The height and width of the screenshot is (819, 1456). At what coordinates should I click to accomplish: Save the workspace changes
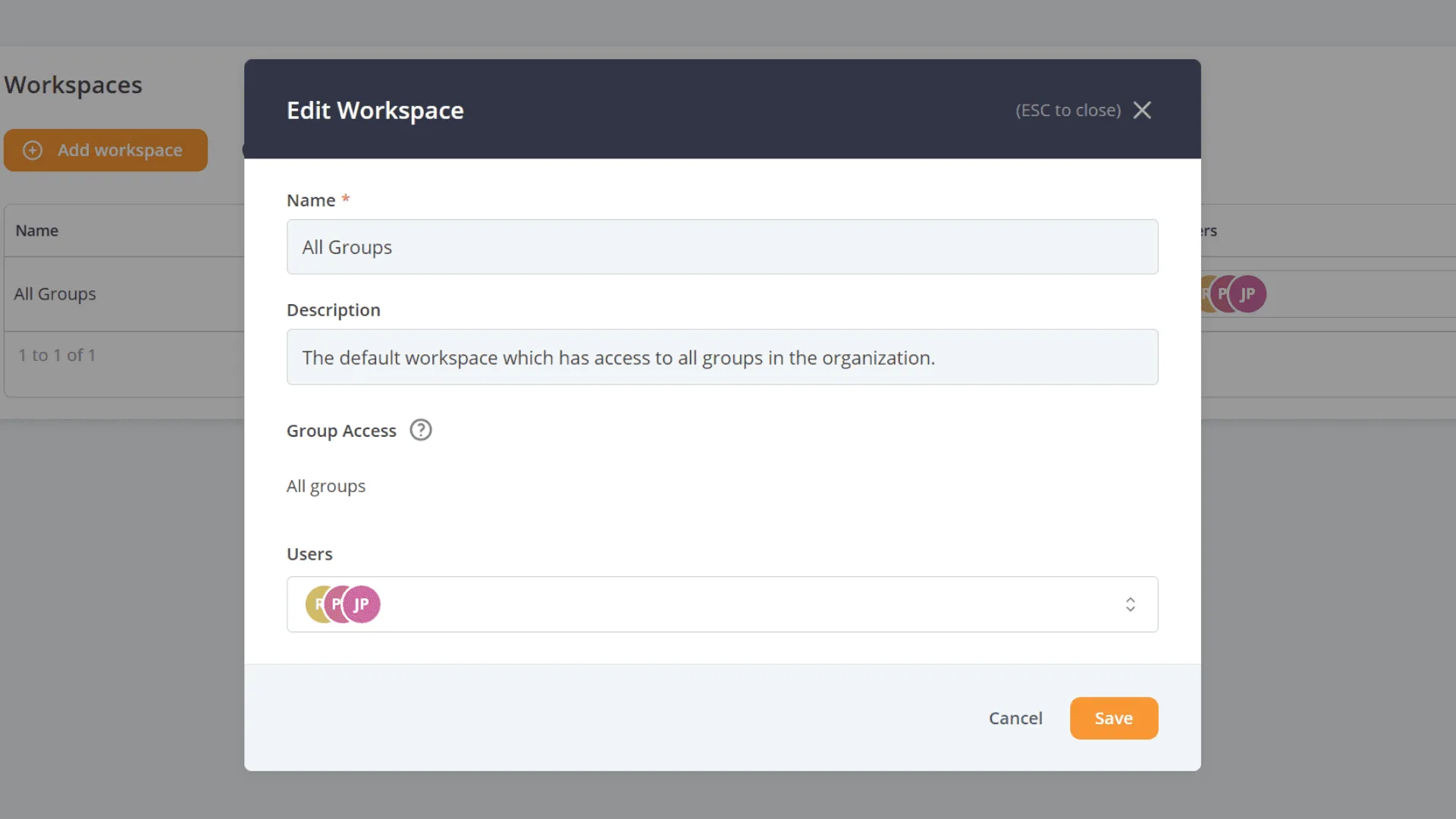pyautogui.click(x=1113, y=717)
